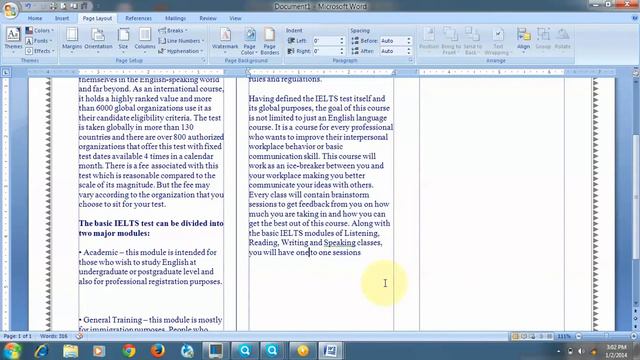This screenshot has width=640, height=360.
Task: Click the proofing errors status icon
Action: click(79, 336)
